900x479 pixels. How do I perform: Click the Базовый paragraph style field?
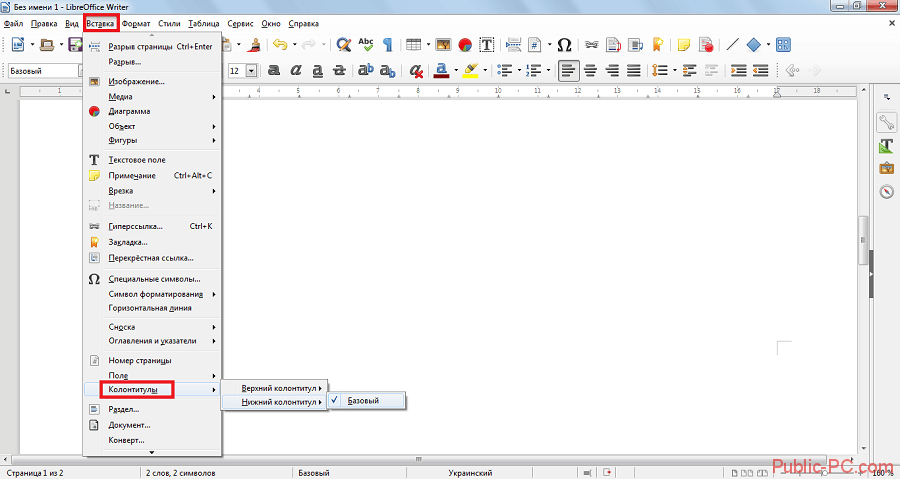tap(43, 71)
